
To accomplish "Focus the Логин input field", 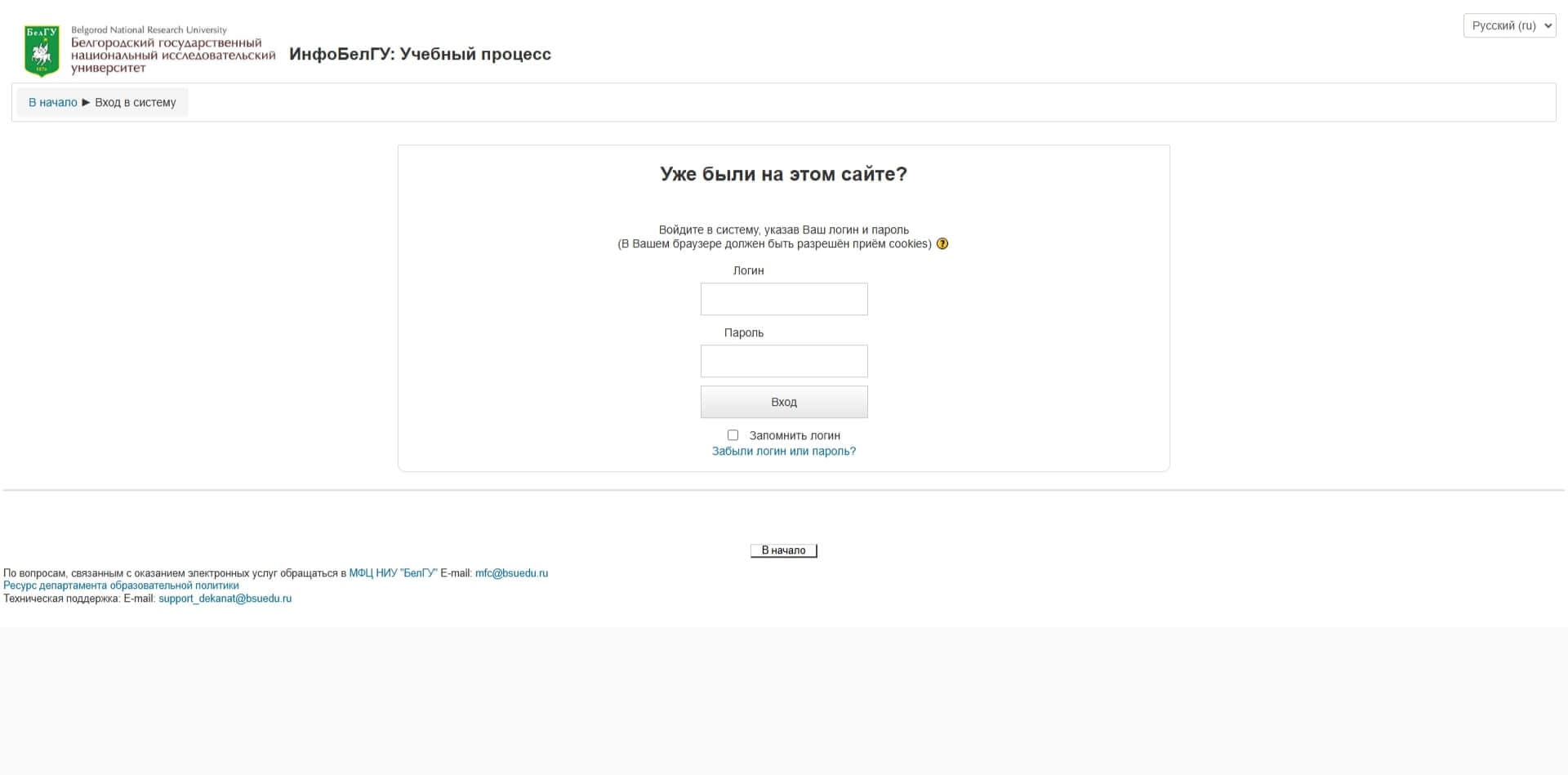I will pos(784,299).
